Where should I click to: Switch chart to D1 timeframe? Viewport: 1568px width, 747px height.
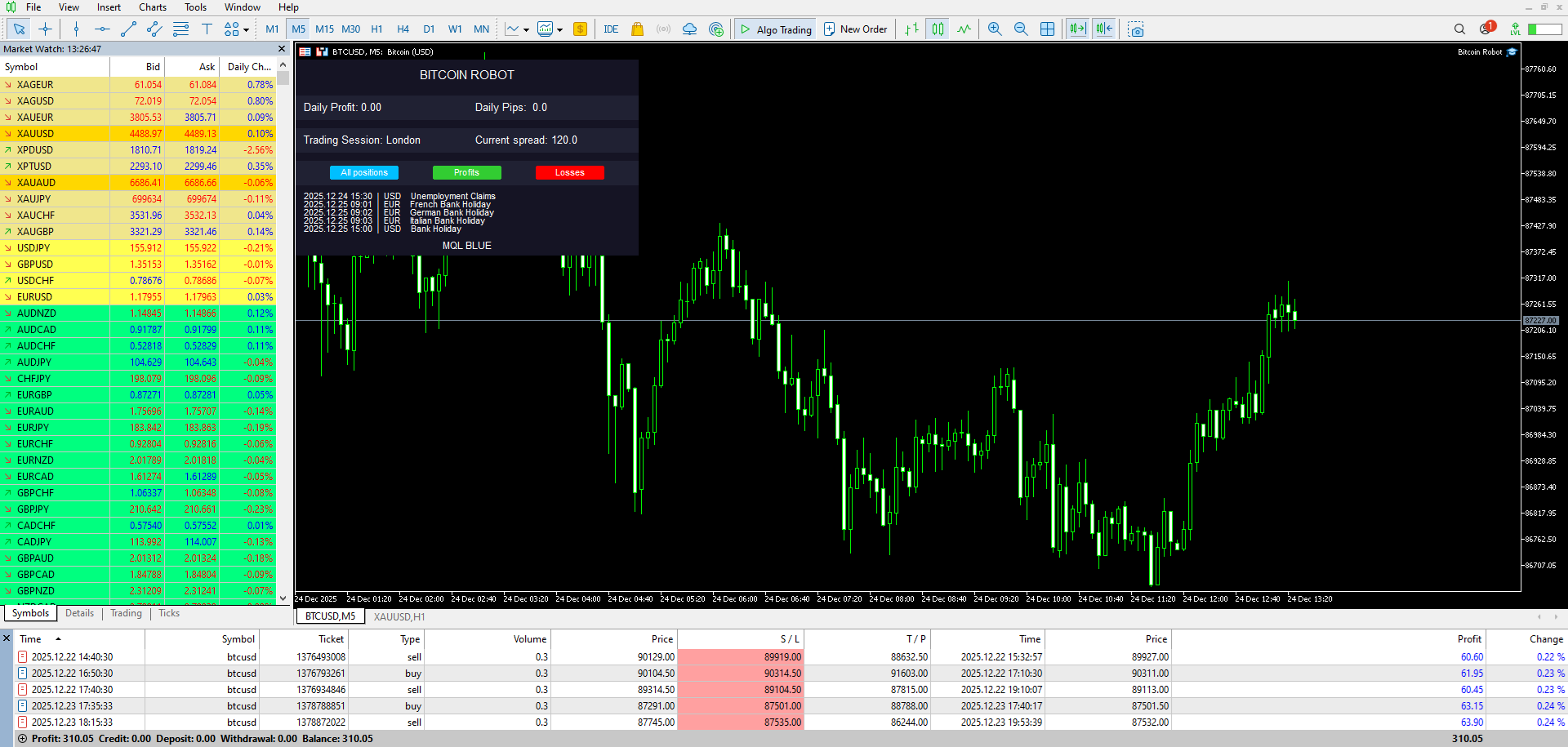[429, 29]
